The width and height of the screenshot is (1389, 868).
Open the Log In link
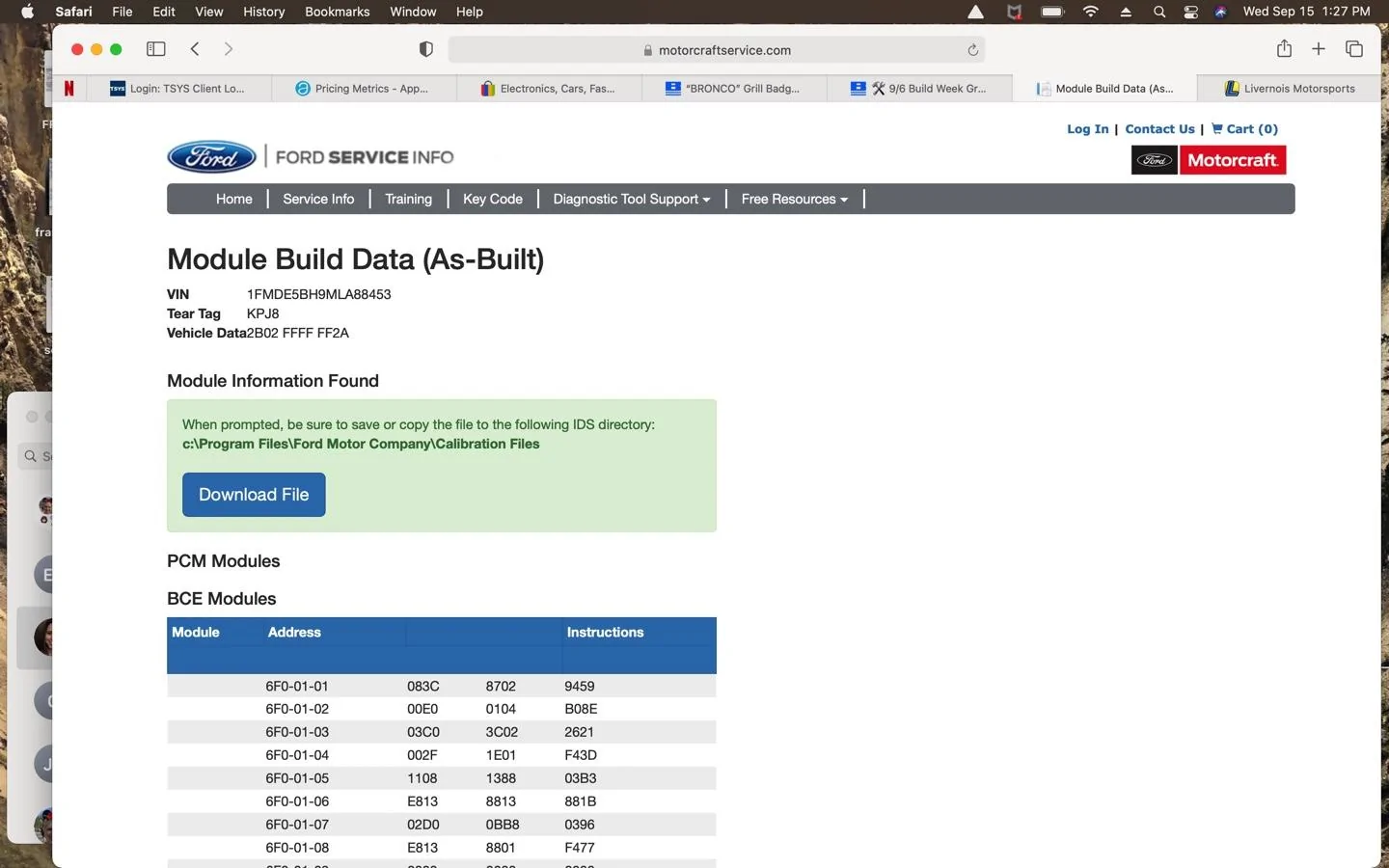[x=1088, y=129]
